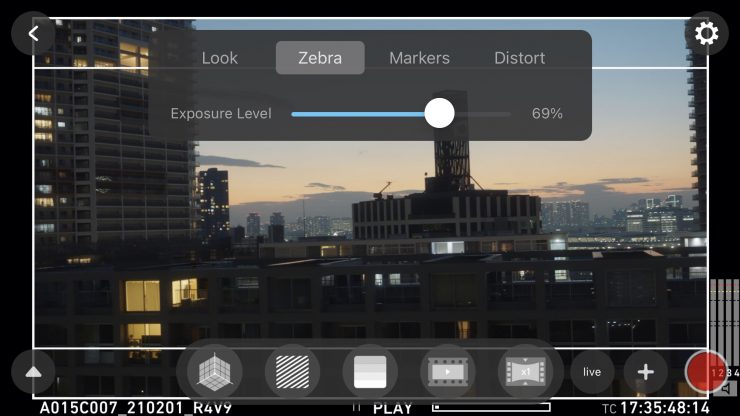Select the grayscale false color bars icon

(370, 372)
